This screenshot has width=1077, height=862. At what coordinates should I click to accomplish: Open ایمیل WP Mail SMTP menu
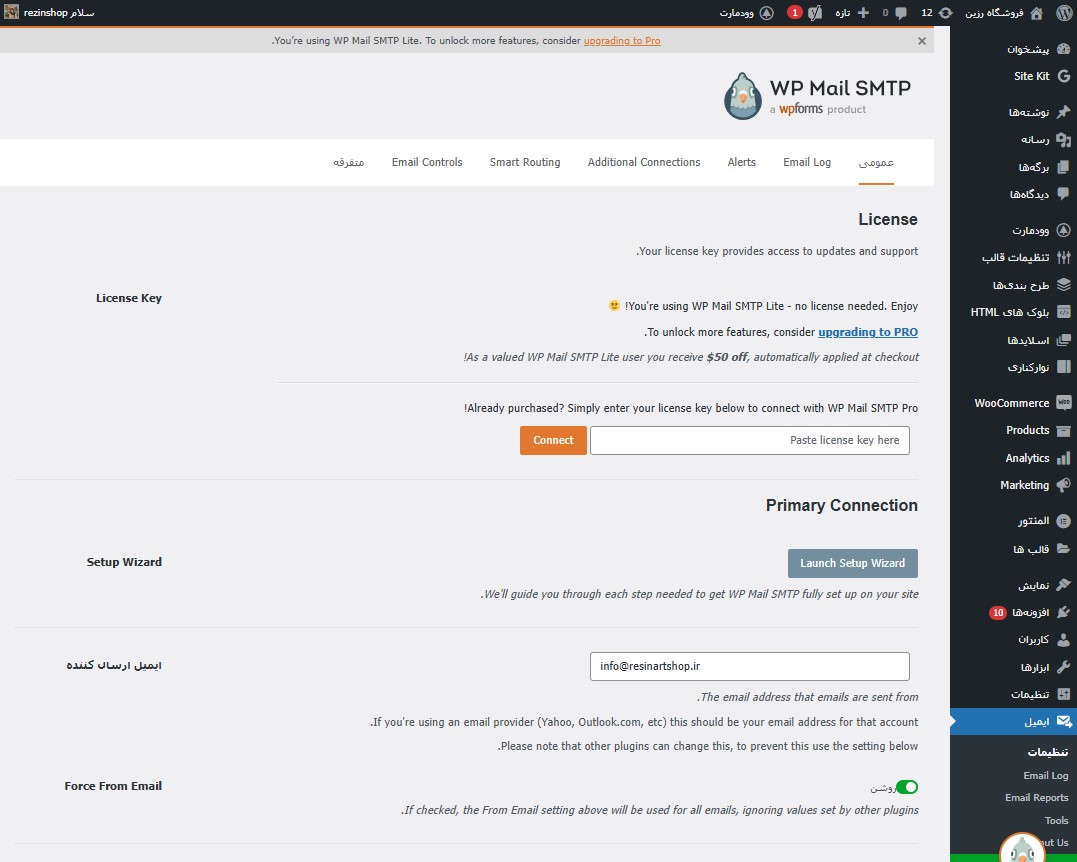pos(1013,721)
